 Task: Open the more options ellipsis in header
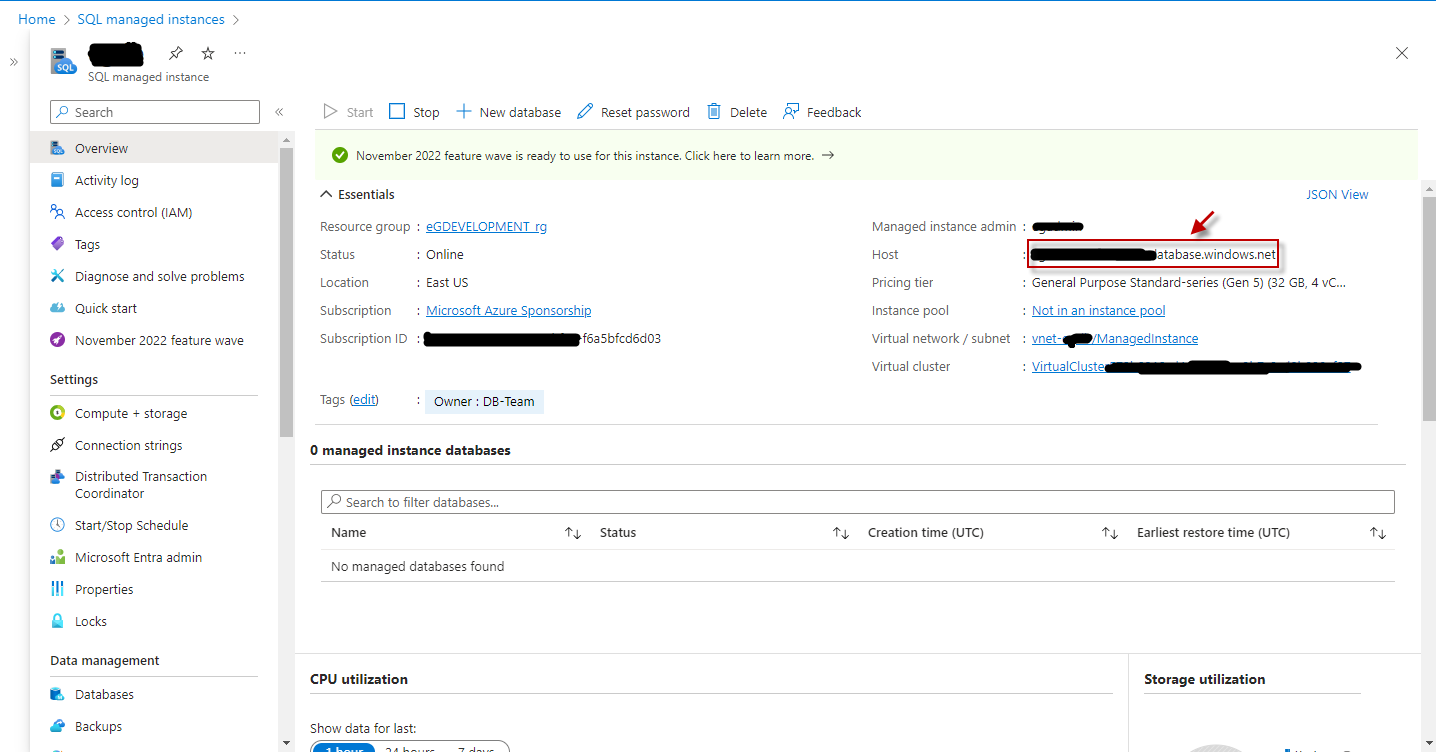tap(240, 53)
